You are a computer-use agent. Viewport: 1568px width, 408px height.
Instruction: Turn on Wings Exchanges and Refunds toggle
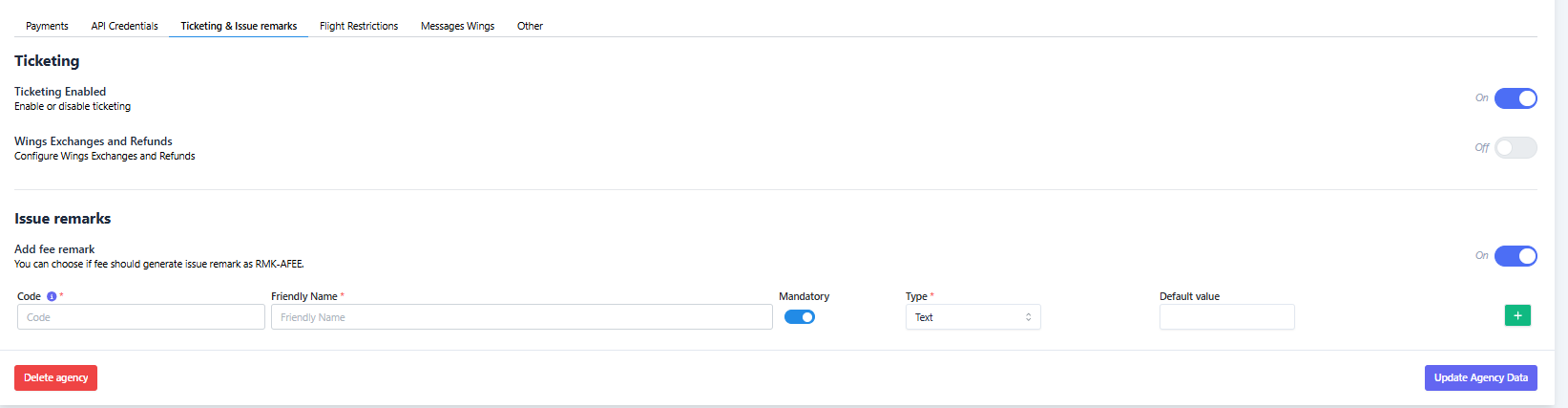coord(1516,148)
